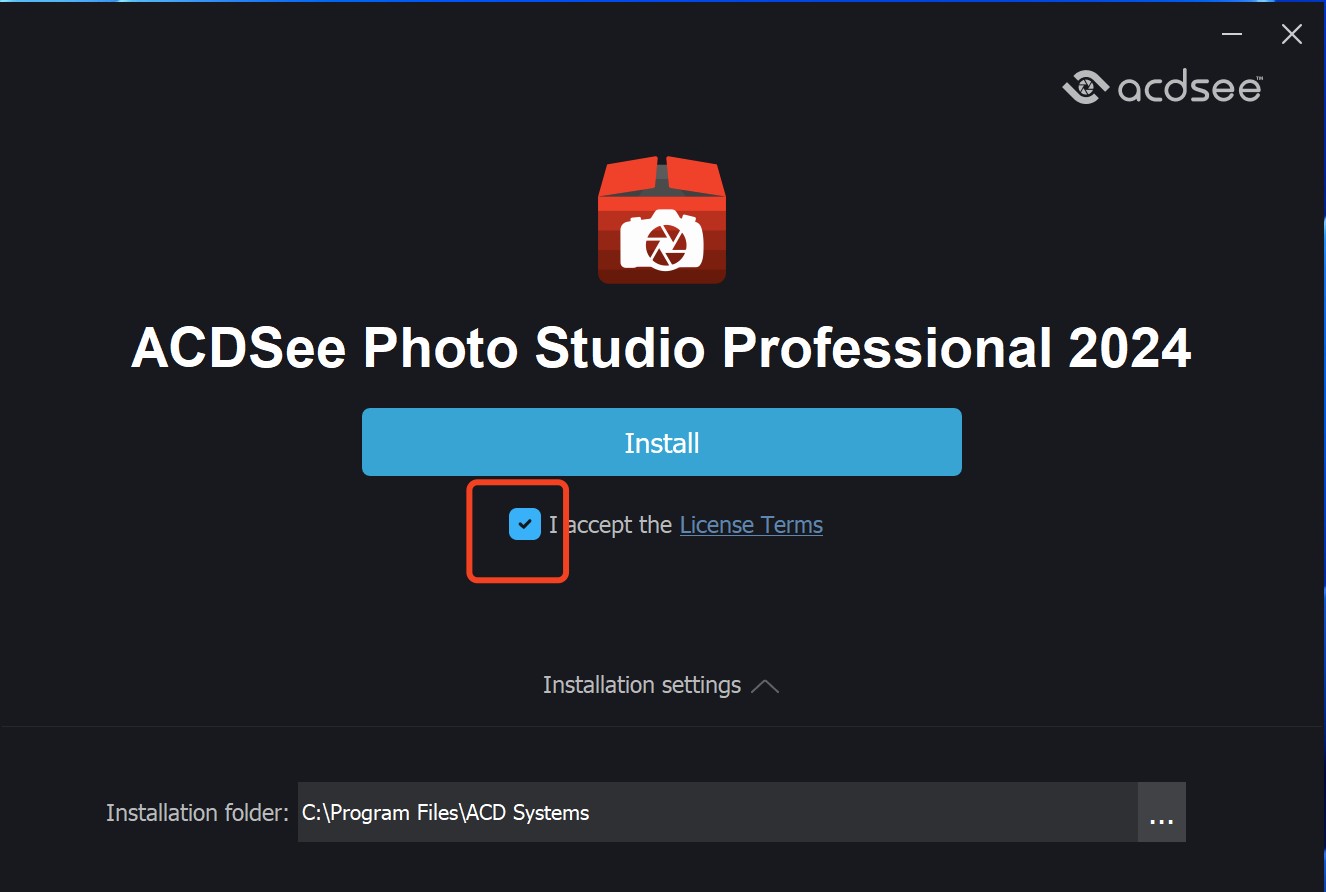Click the "C:\Program Files\ACD Systems" path text

[x=446, y=813]
